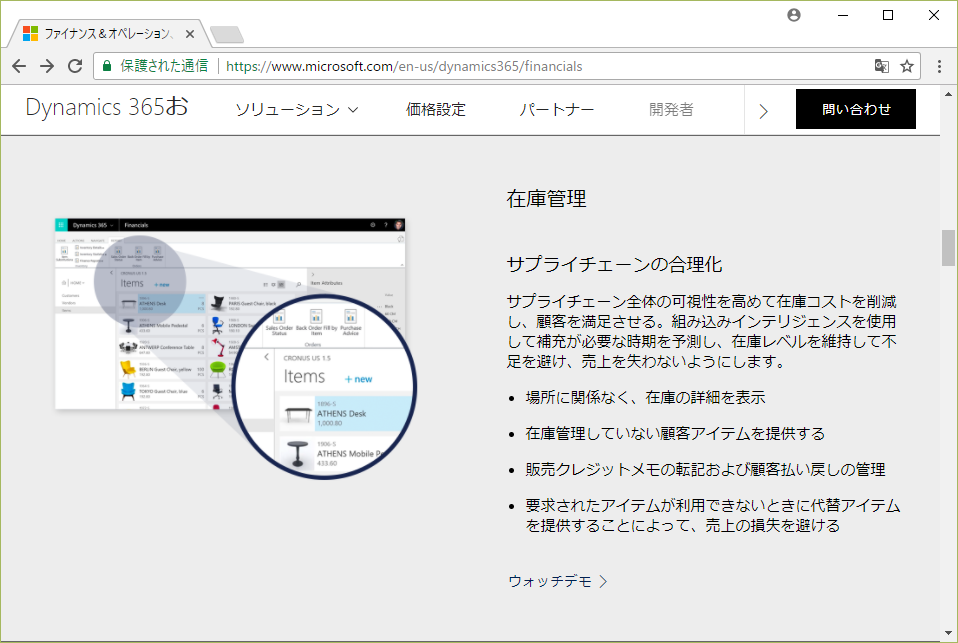Screen dimensions: 958x643
Task: Click the vertical scrollbar thumb
Action: (948, 248)
